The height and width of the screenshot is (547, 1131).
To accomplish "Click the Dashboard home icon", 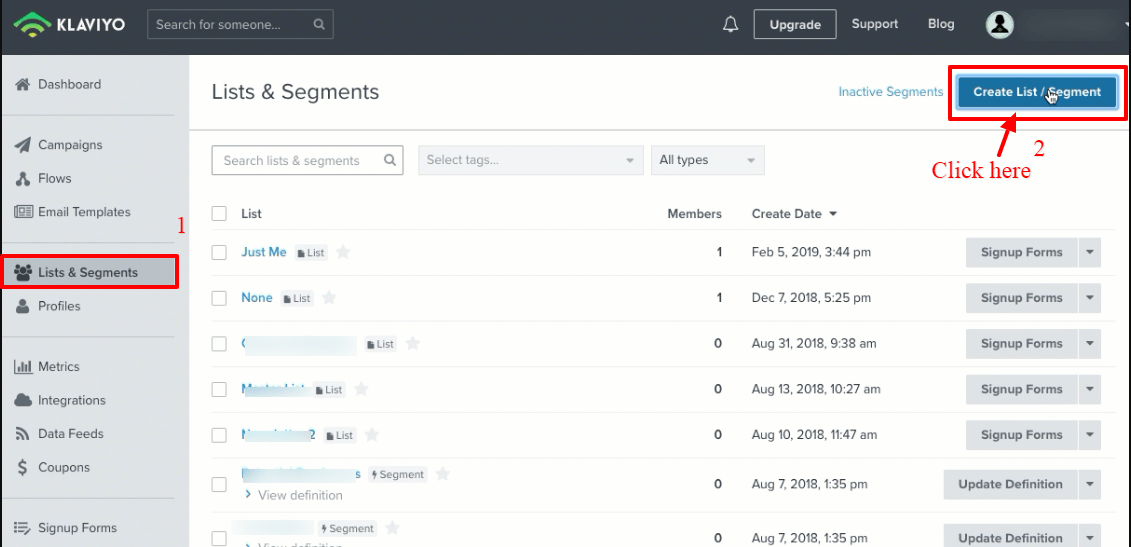I will tap(23, 84).
